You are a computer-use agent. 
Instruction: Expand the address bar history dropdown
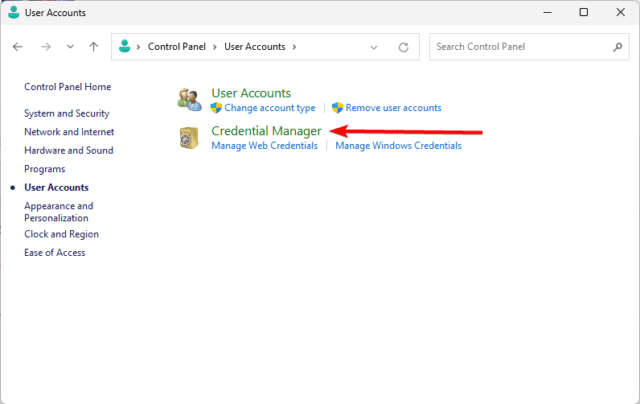tap(374, 47)
